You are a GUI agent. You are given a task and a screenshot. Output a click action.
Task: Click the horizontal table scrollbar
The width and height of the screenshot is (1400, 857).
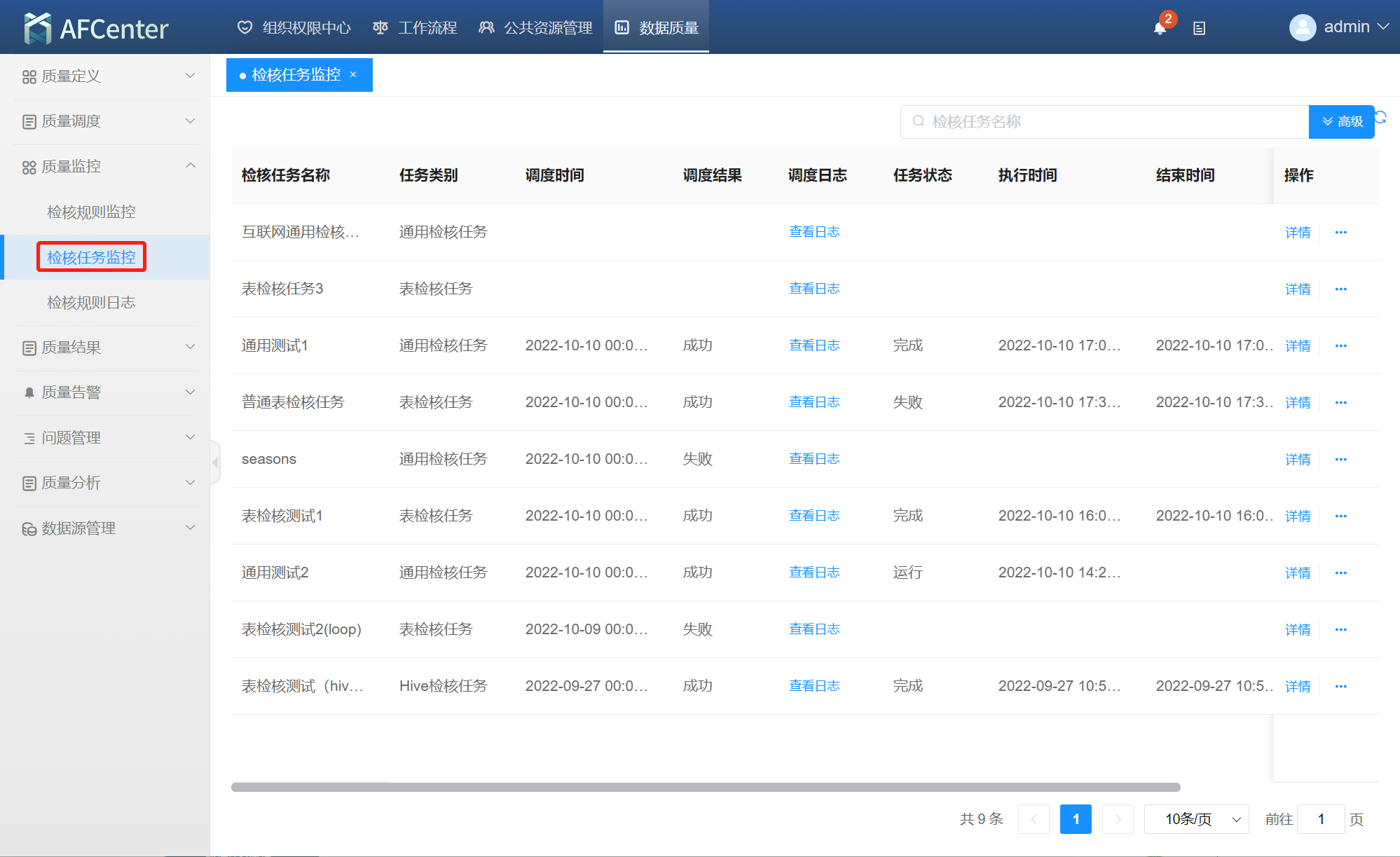[x=705, y=787]
